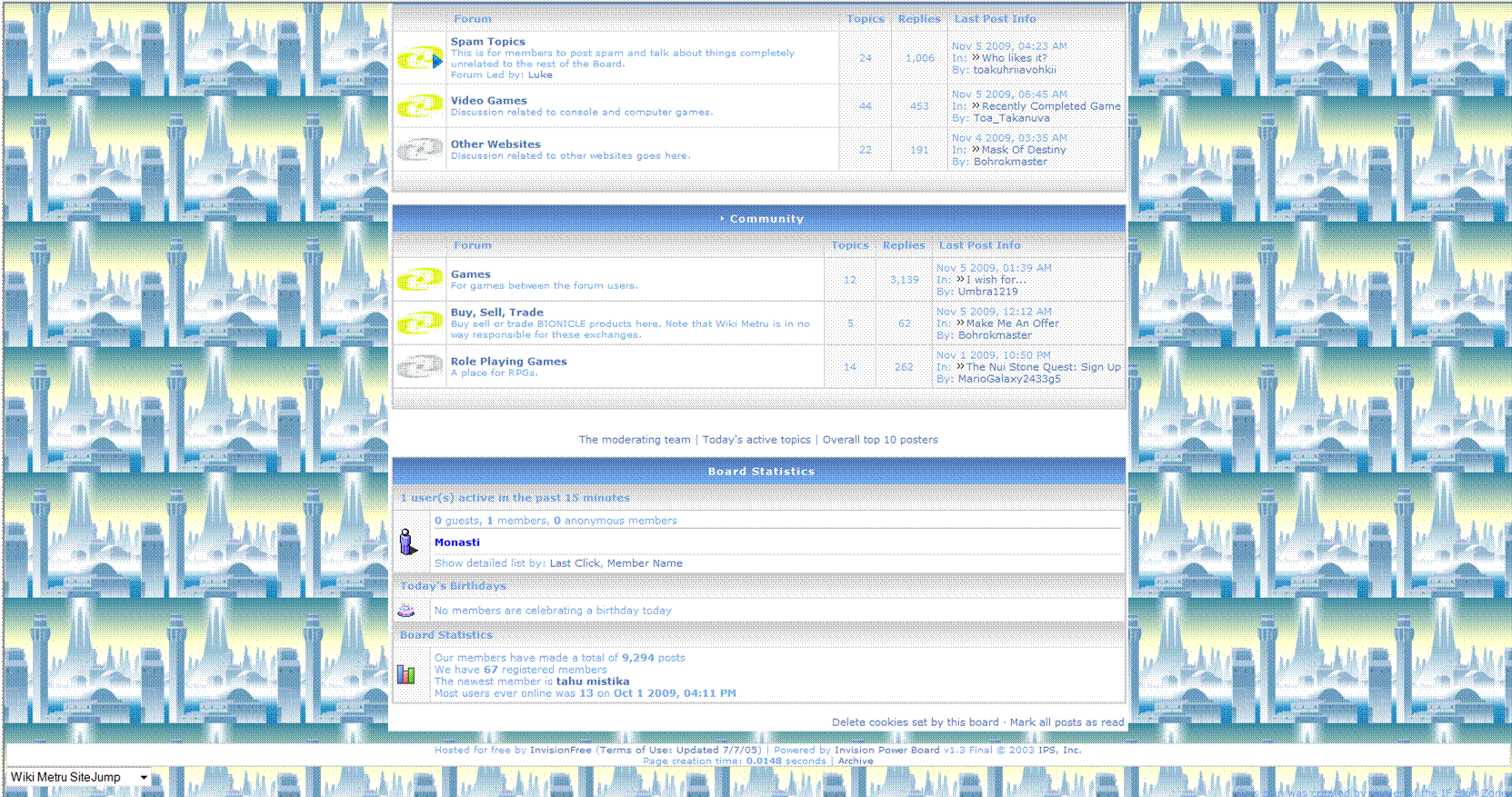Viewport: 1512px width, 797px height.
Task: Click the last-post arrow before 'I wish for...'
Action: point(960,280)
